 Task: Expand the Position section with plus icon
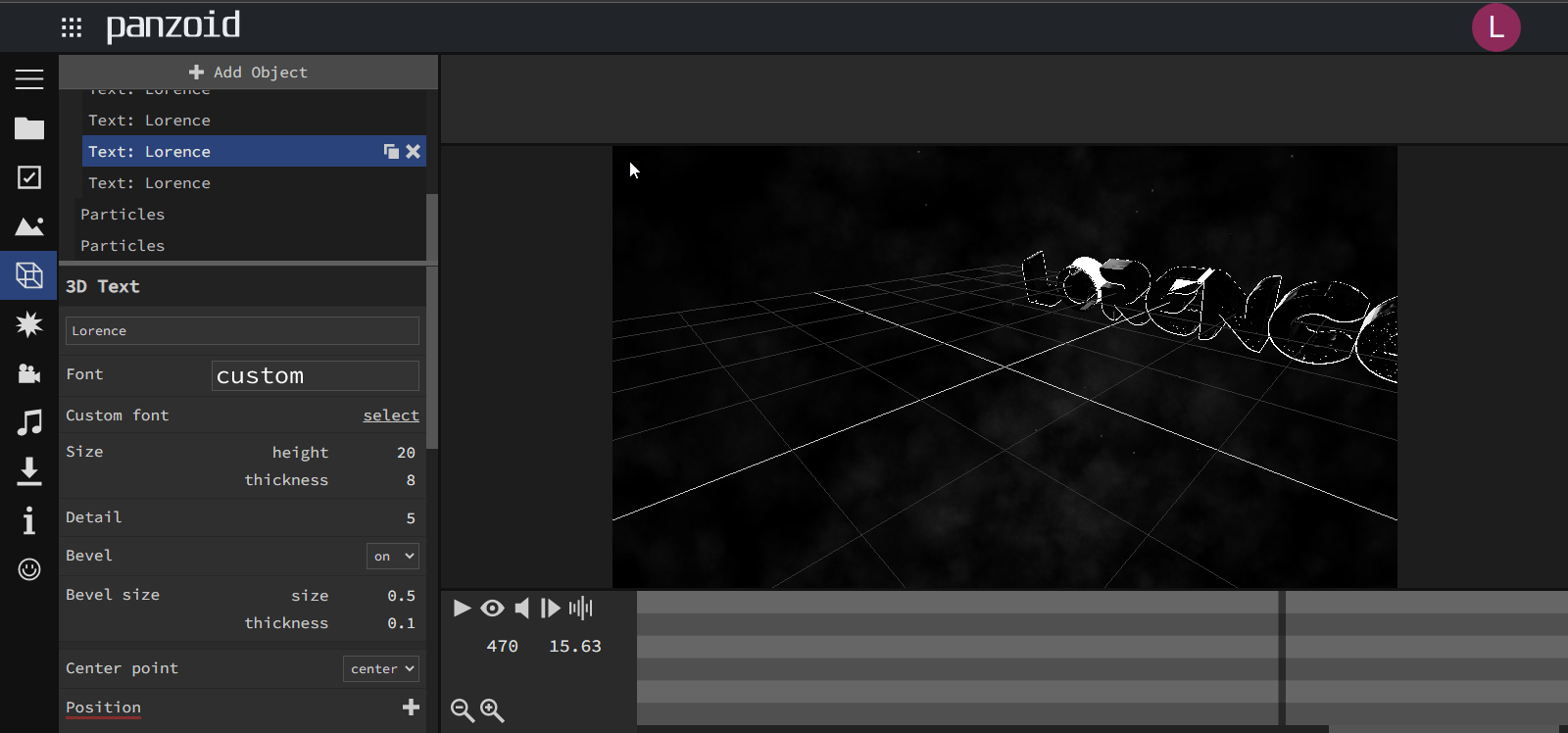[411, 707]
